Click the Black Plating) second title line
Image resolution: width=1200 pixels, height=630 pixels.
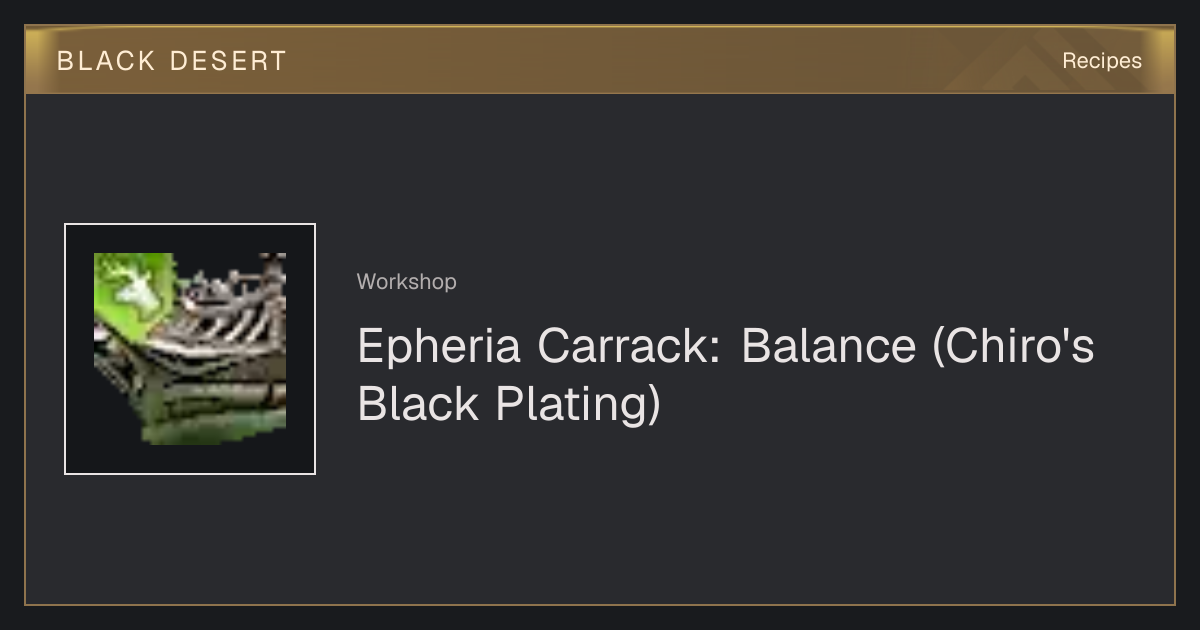click(x=509, y=405)
